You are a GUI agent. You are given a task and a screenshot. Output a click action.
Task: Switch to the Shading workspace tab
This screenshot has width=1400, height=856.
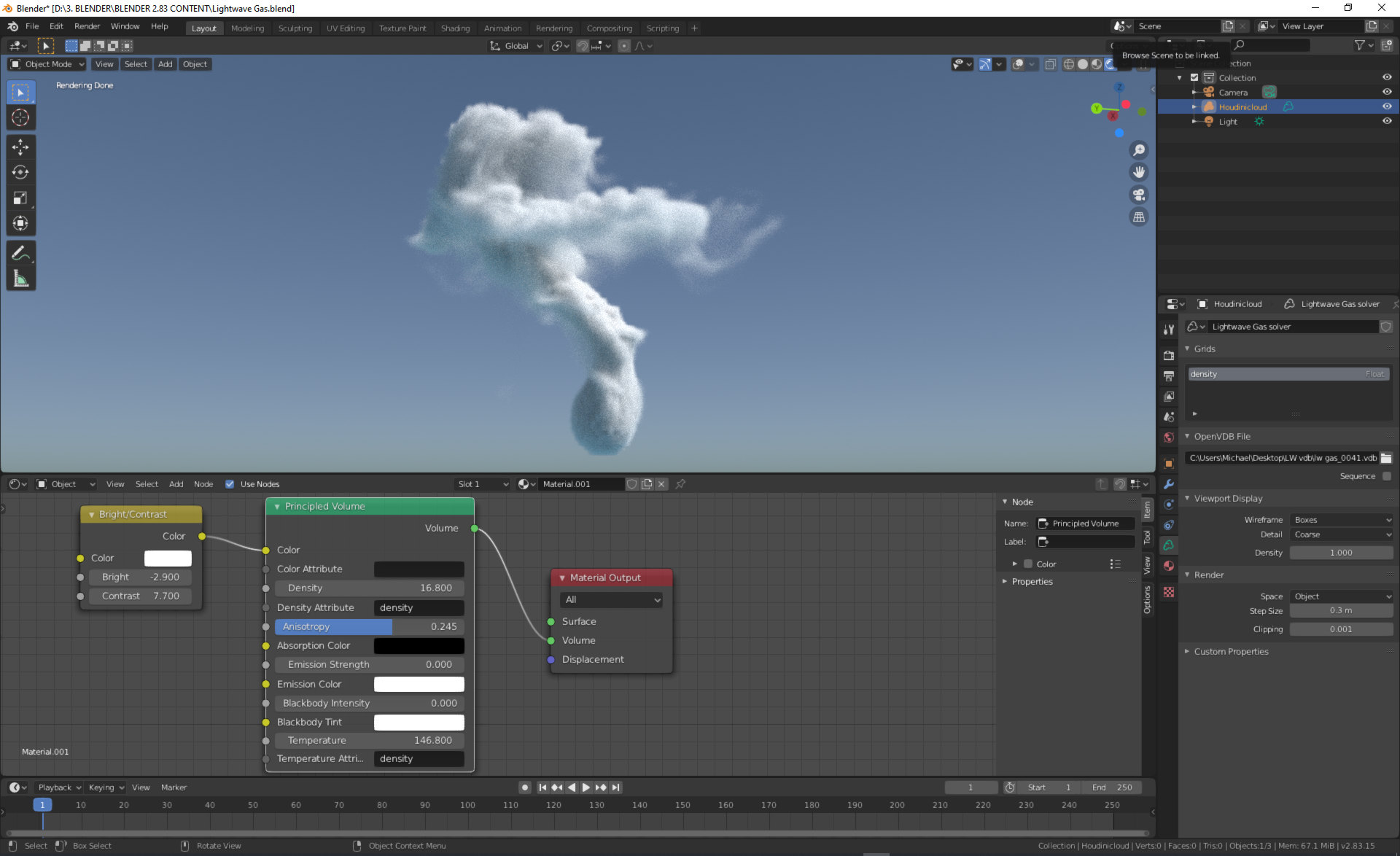(455, 28)
